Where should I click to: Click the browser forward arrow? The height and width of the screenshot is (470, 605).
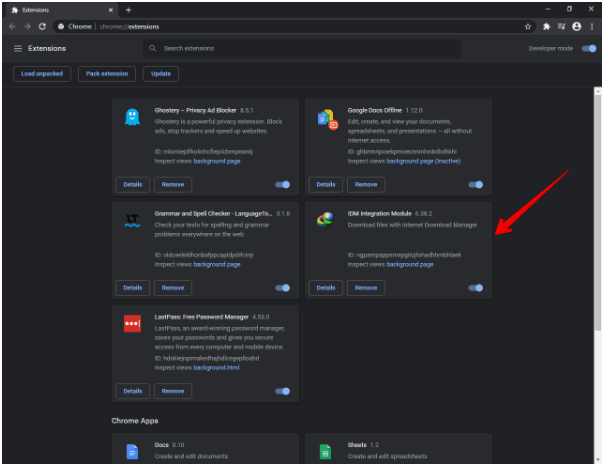[27, 26]
